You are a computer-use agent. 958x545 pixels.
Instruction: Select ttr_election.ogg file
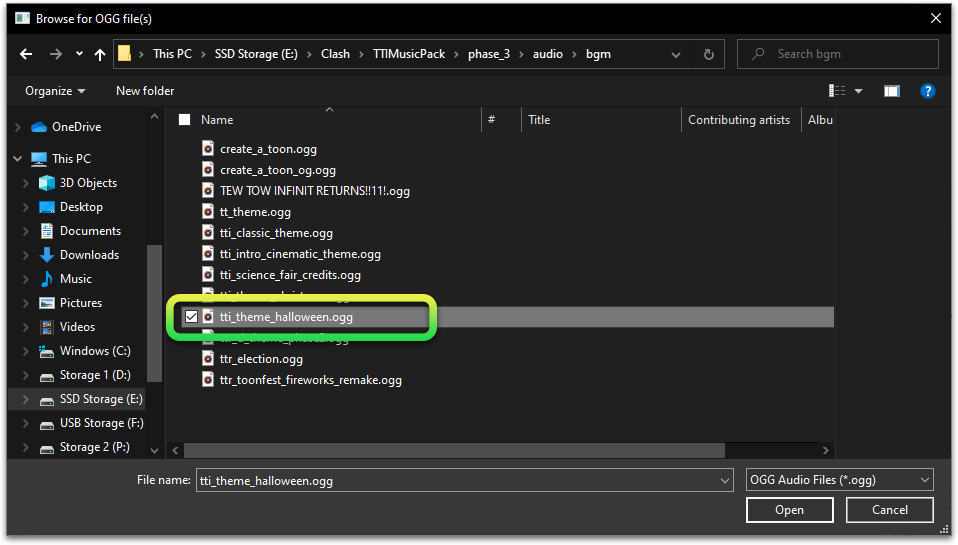coord(261,359)
